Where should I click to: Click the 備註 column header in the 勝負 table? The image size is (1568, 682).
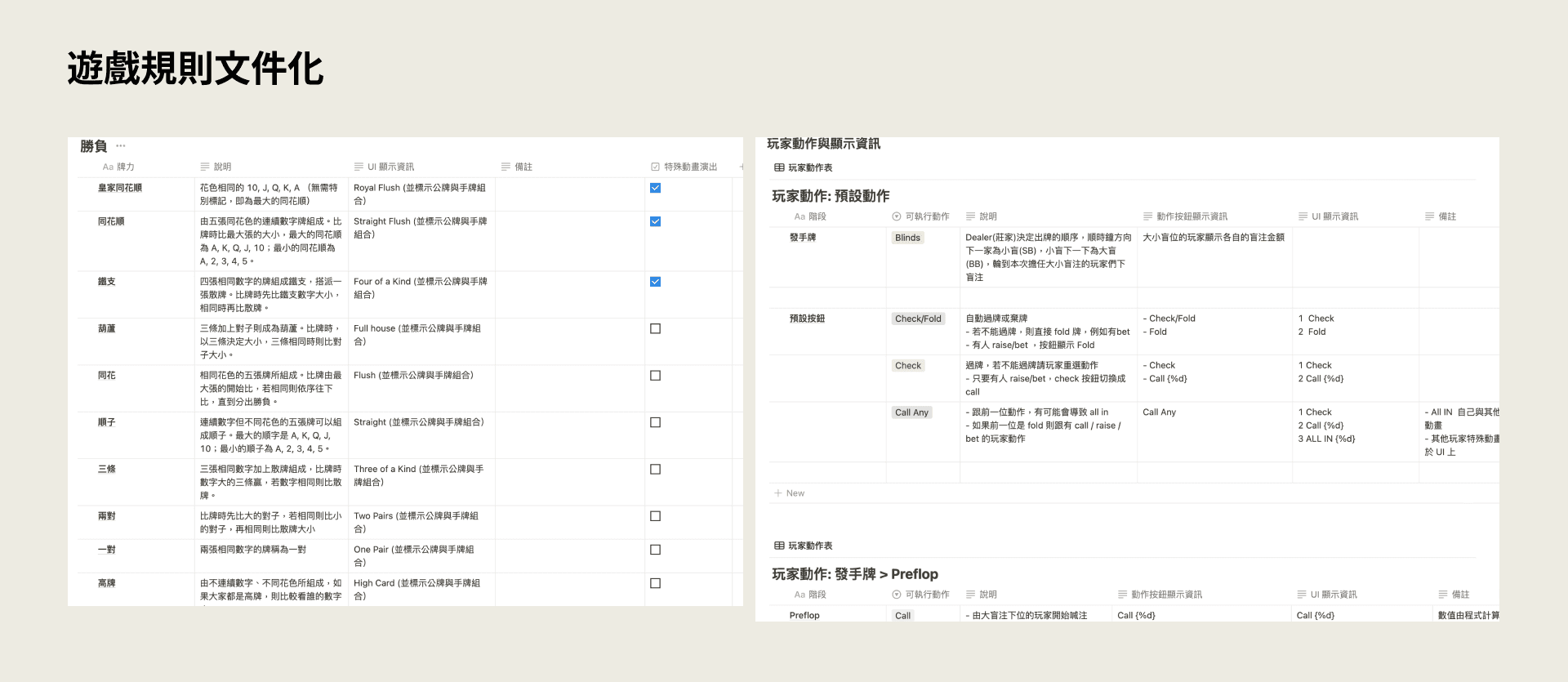click(x=517, y=167)
